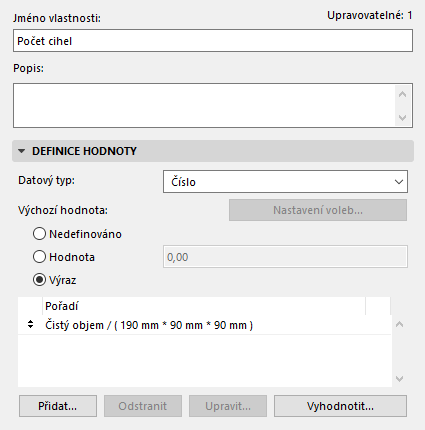Click the Pořadí column header
Screen dimensions: 425x430
pos(204,306)
